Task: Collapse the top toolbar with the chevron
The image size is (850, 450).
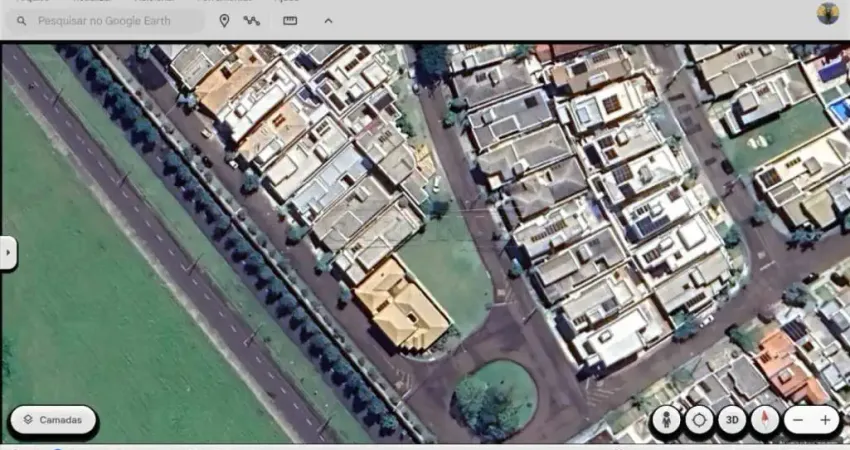Action: (328, 20)
